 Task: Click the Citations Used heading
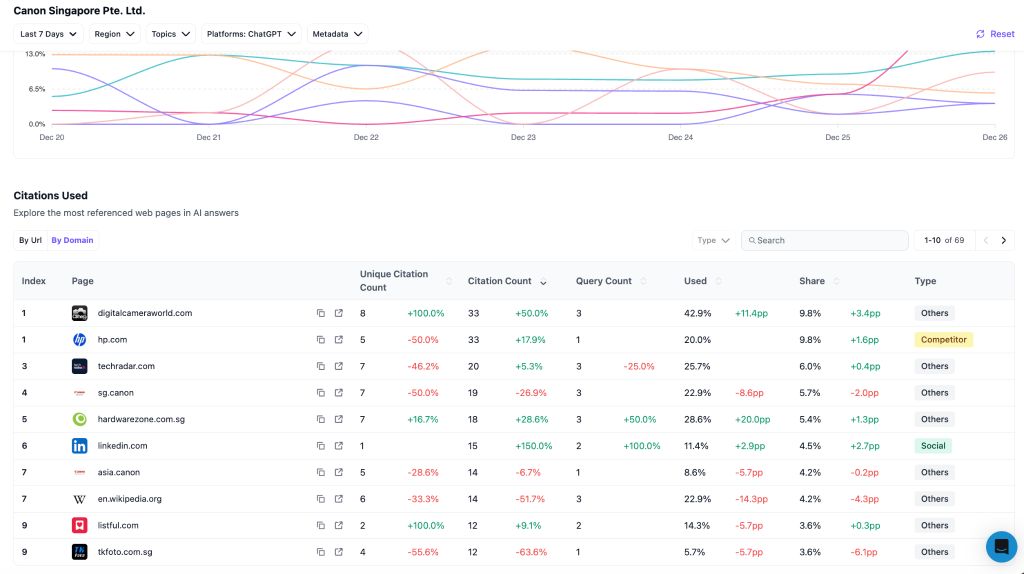[x=50, y=195]
